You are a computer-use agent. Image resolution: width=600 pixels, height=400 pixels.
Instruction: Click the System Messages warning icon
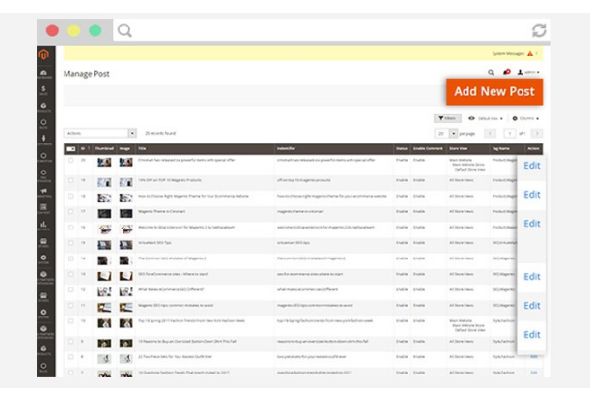pos(531,54)
